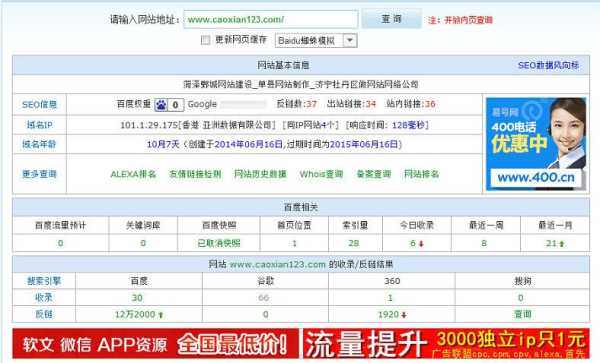Open the www.caoxian123.com link in results header
Viewport: 600px width, 363px height.
click(x=277, y=264)
